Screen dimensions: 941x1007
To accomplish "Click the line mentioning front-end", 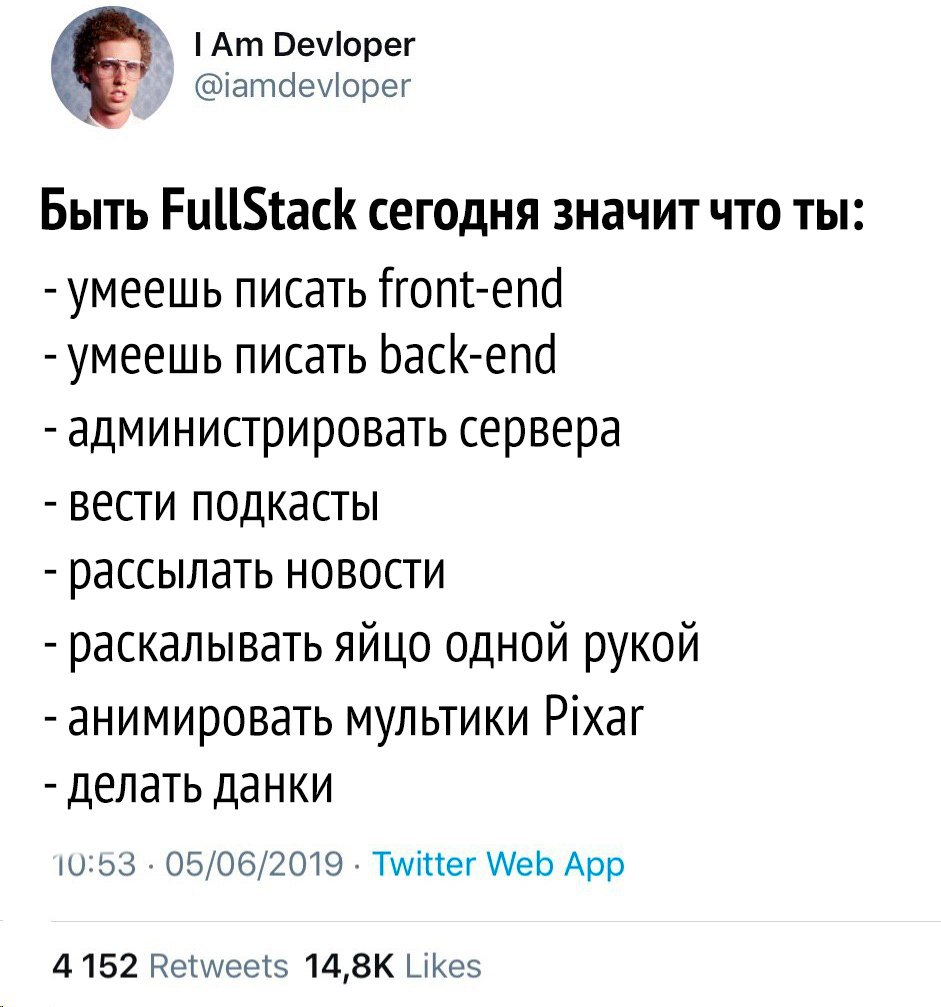I will pos(310,292).
